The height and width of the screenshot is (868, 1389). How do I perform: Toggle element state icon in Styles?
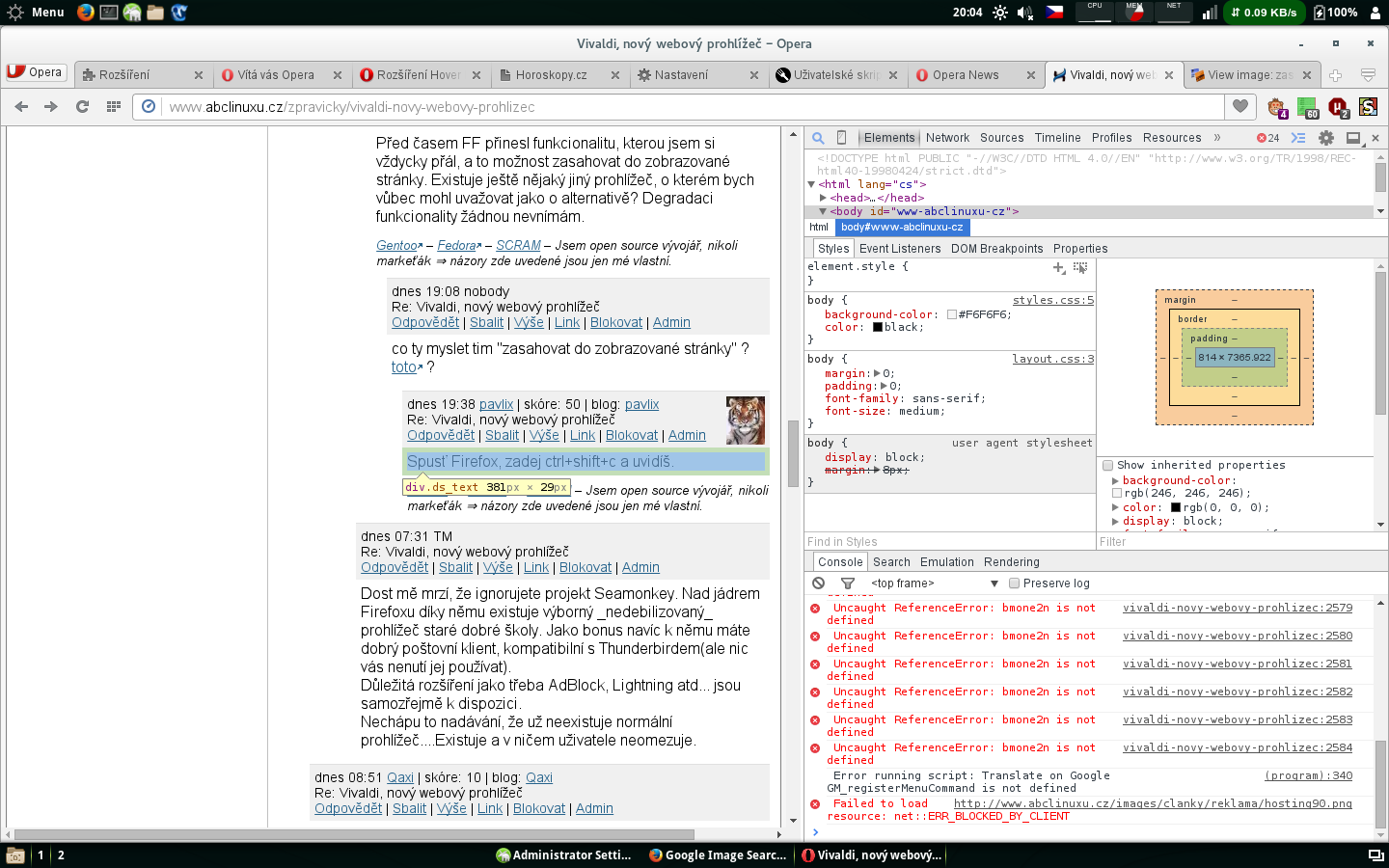[1080, 268]
